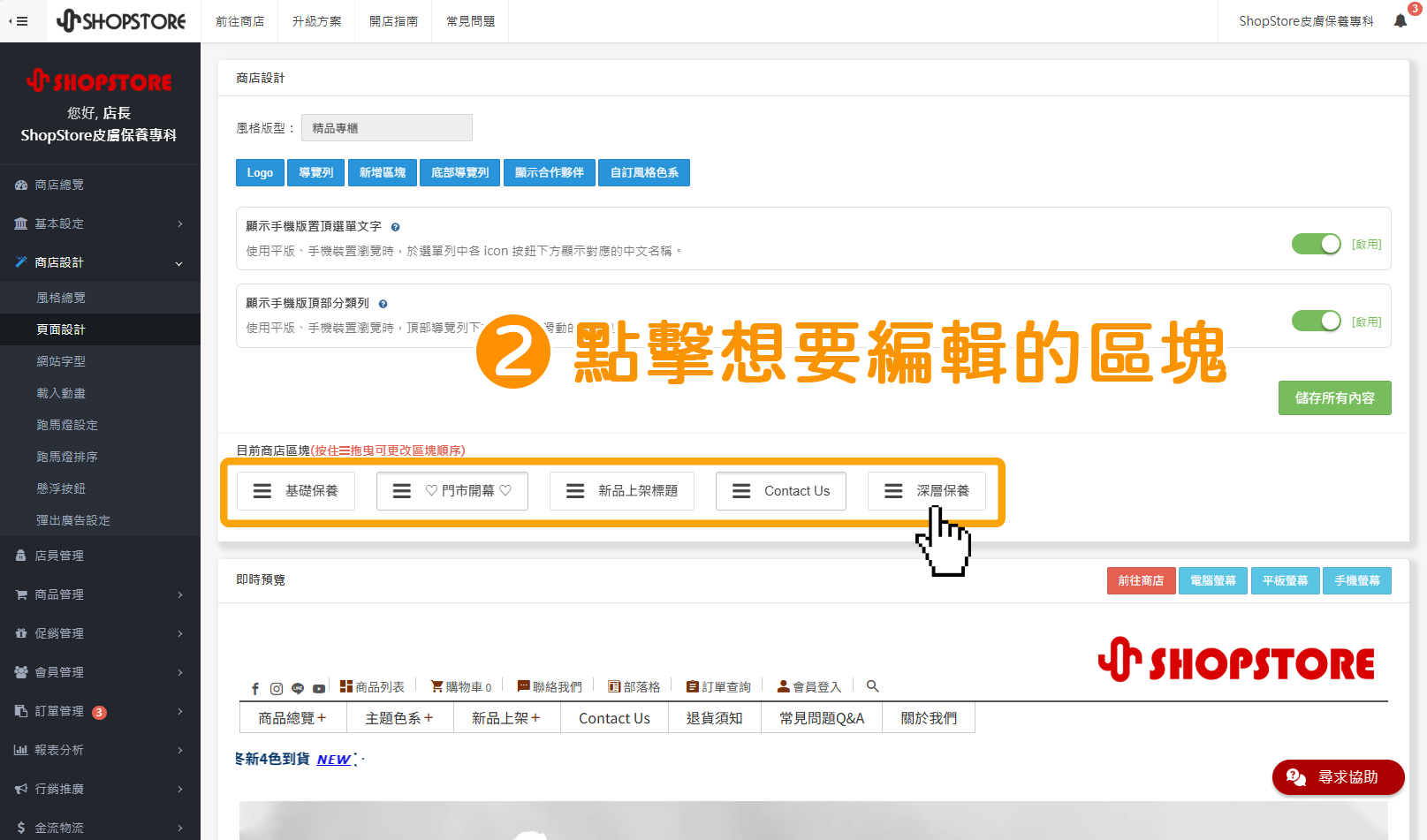Click the dollar icon beside 金流物流
This screenshot has height=840, width=1427.
coord(21,828)
